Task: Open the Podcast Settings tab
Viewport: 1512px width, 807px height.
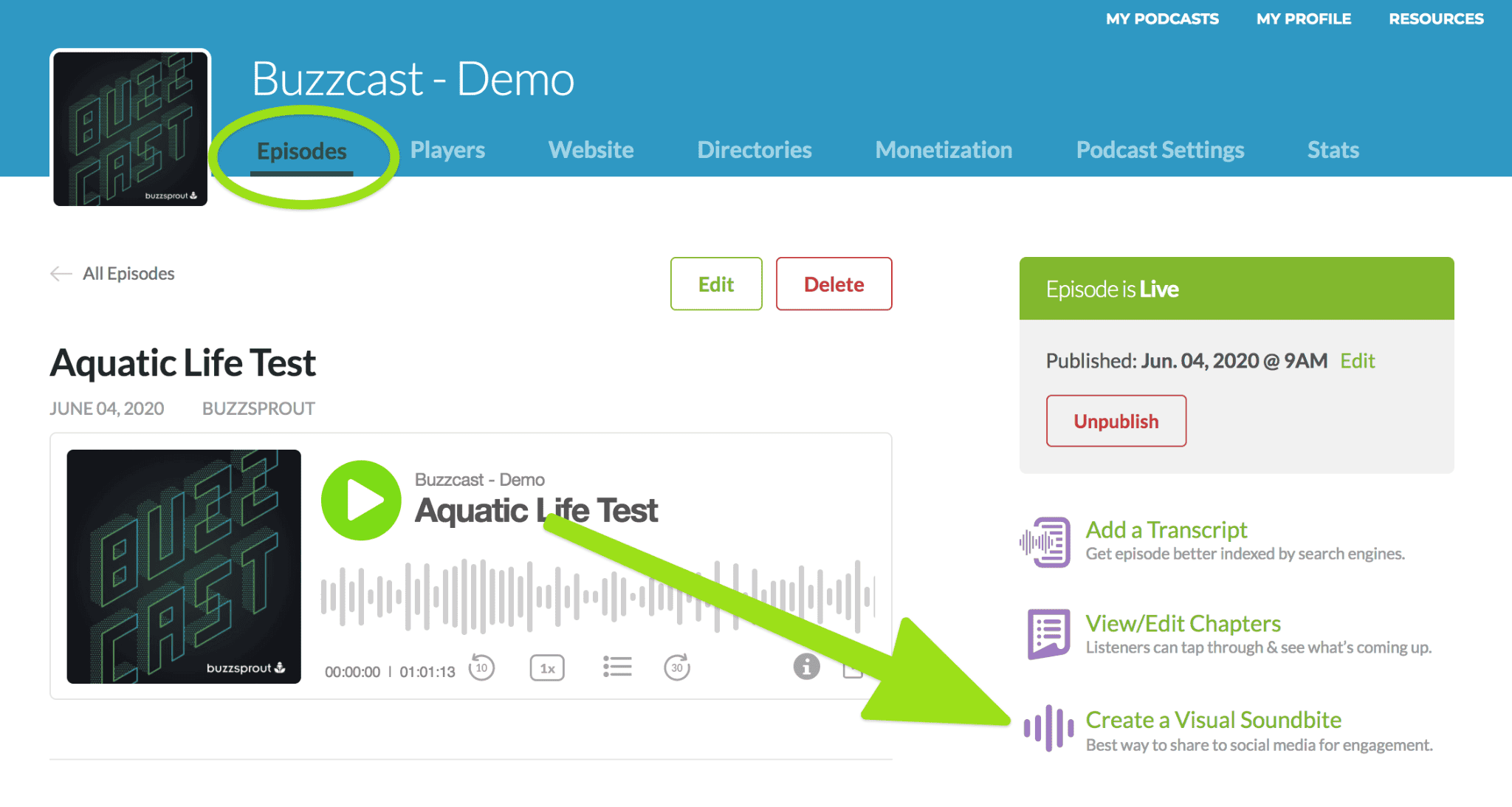Action: (x=1160, y=150)
